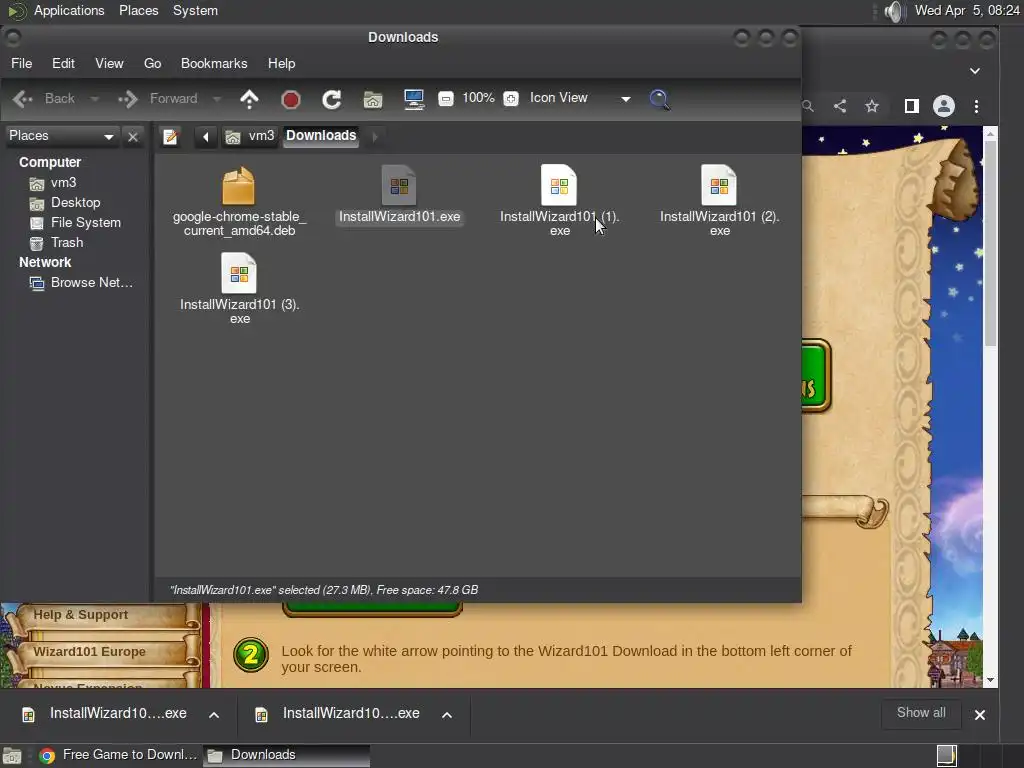The width and height of the screenshot is (1024, 768).
Task: Switch to Downloads taskbar window button
Action: tap(286, 755)
